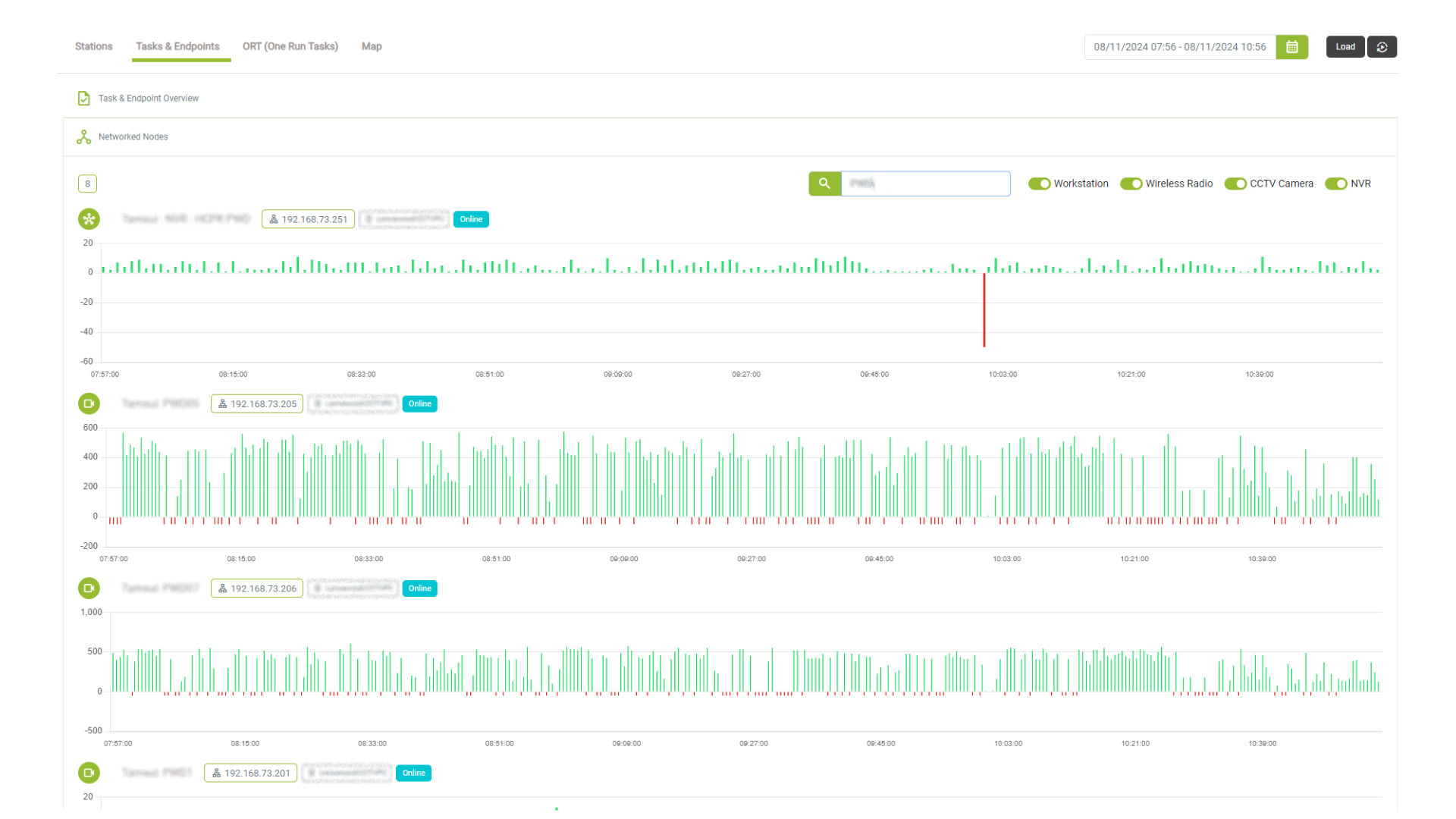Click the green search magnifier button
The width and height of the screenshot is (1456, 819).
(x=824, y=184)
